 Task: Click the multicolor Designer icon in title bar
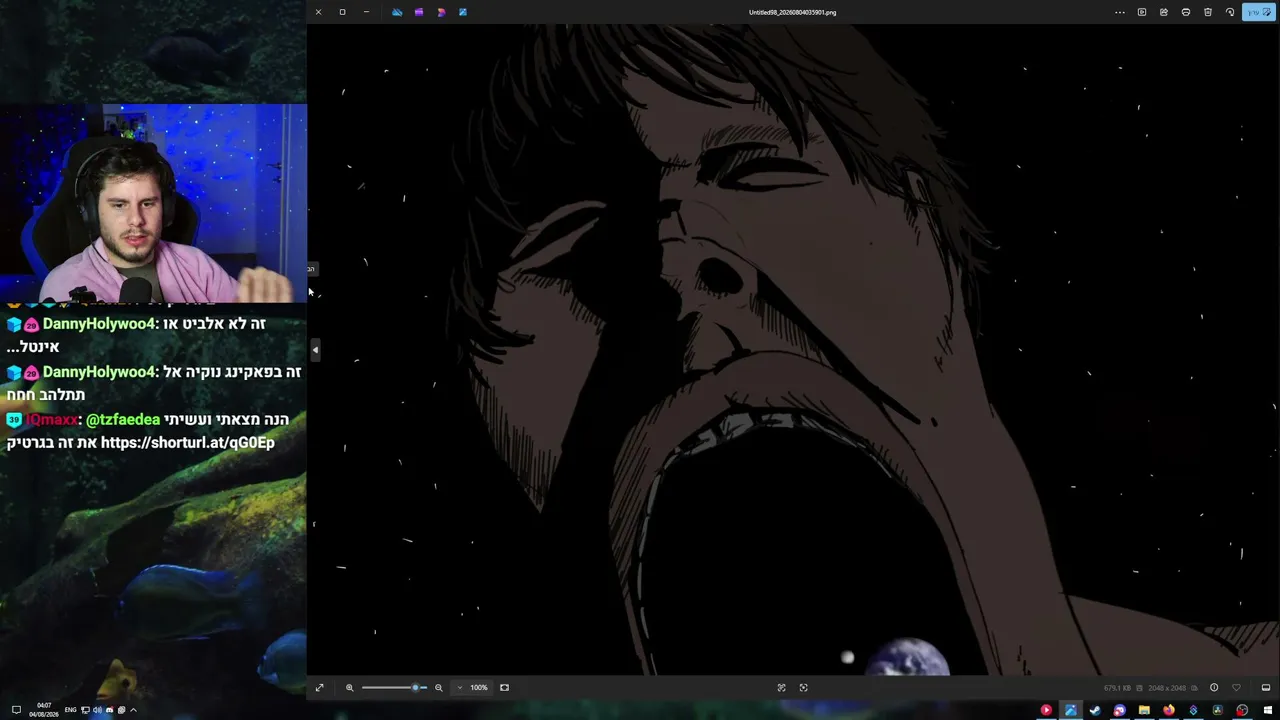click(441, 12)
